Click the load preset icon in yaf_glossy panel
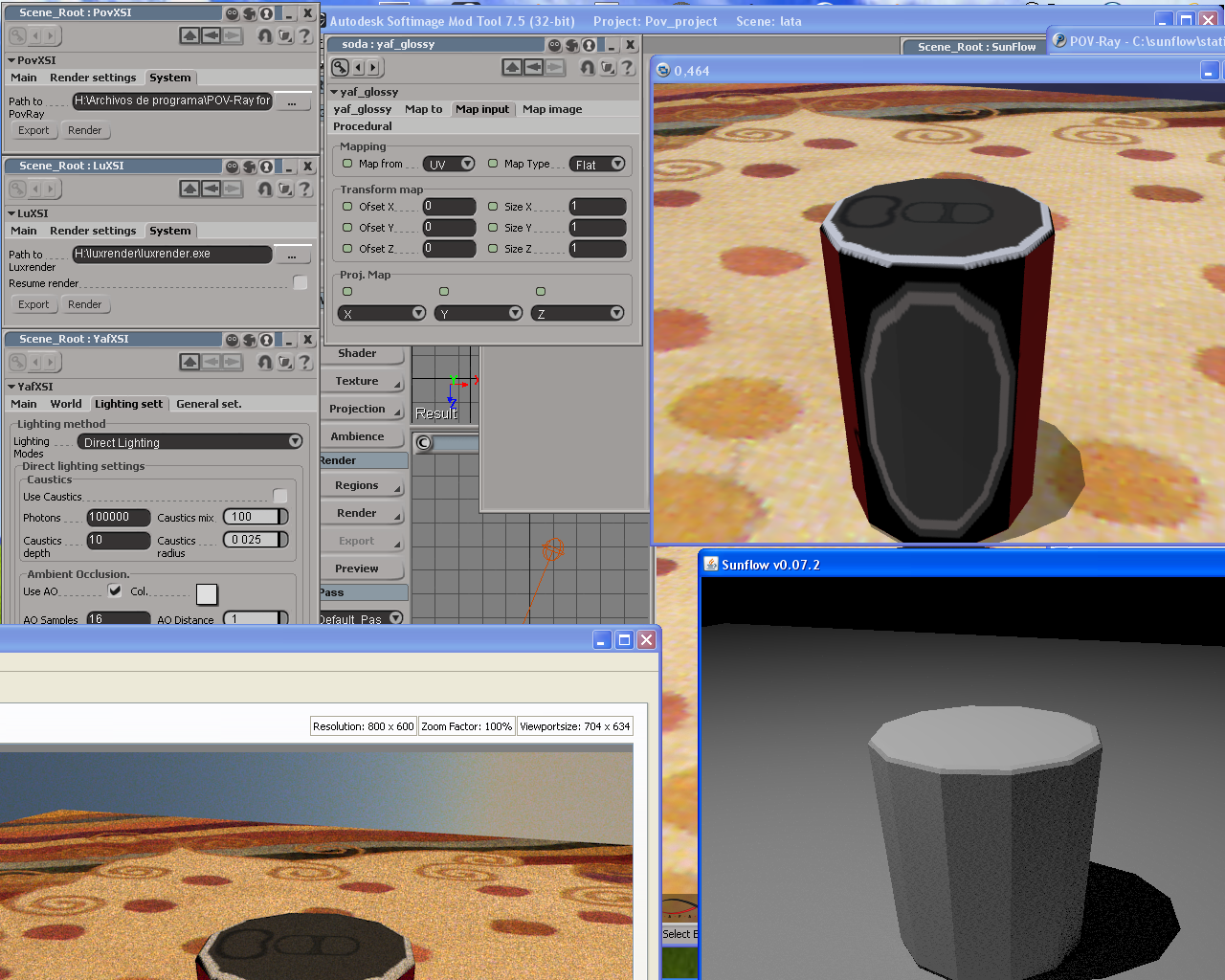The image size is (1225, 980). click(x=608, y=67)
